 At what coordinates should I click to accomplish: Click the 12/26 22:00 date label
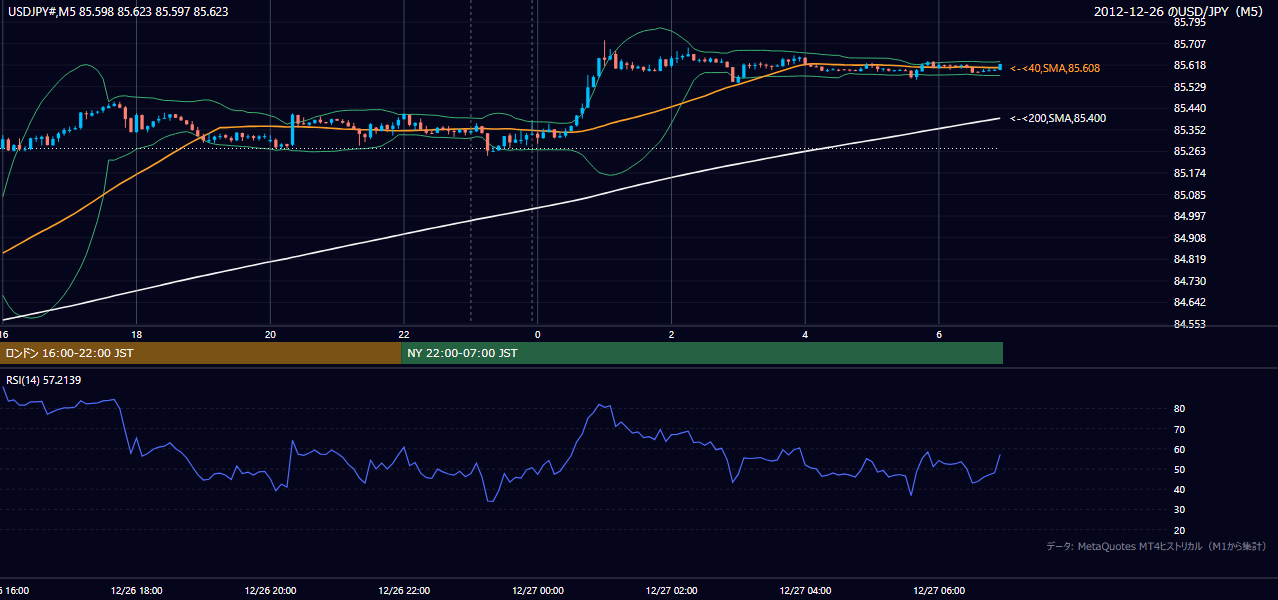pos(404,591)
